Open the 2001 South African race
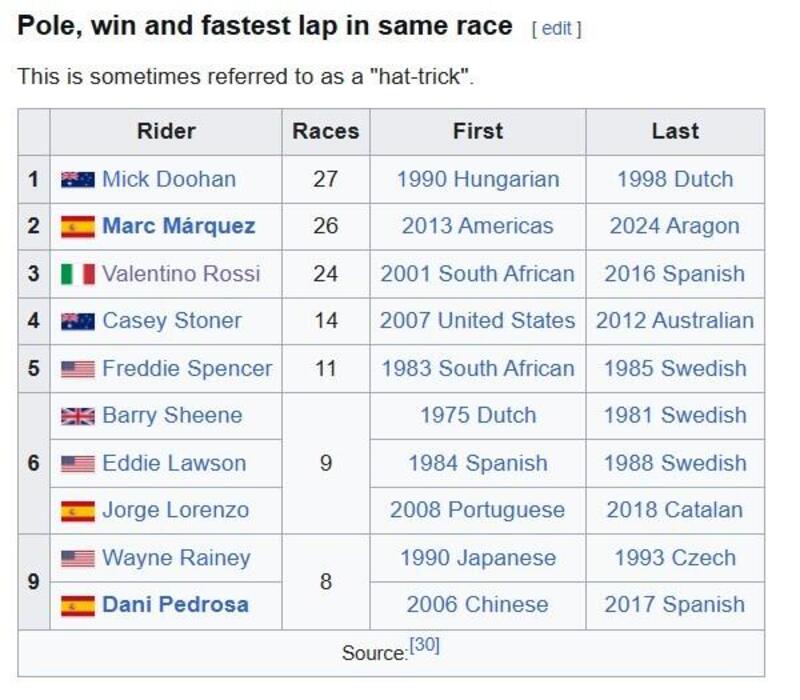 [477, 274]
